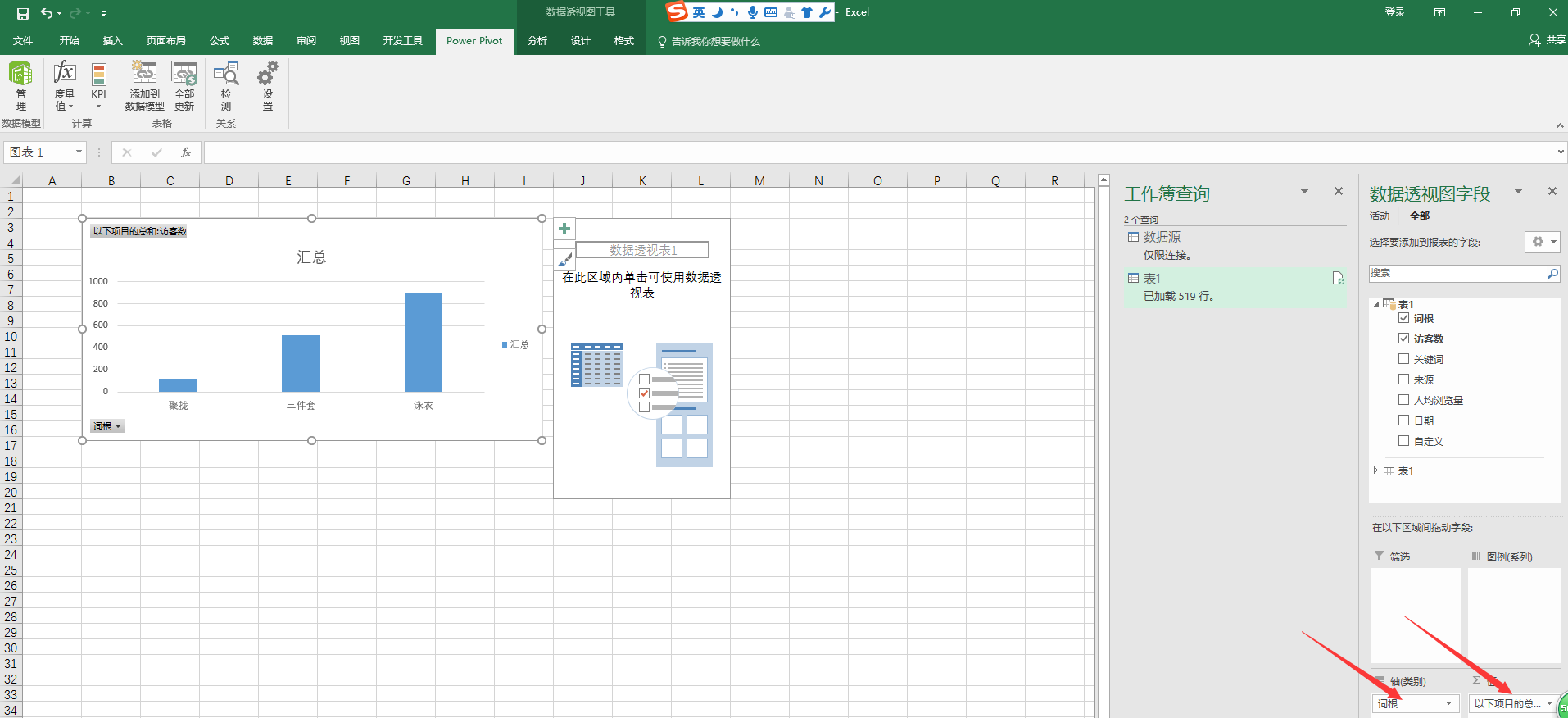The image size is (1568, 718).
Task: Open the field list tools gear icon
Action: click(1542, 242)
